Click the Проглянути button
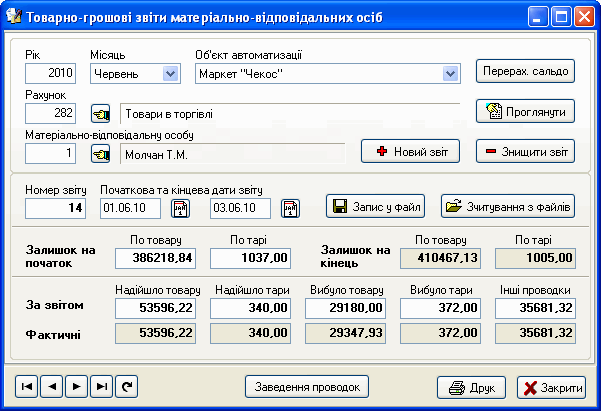 (x=525, y=111)
